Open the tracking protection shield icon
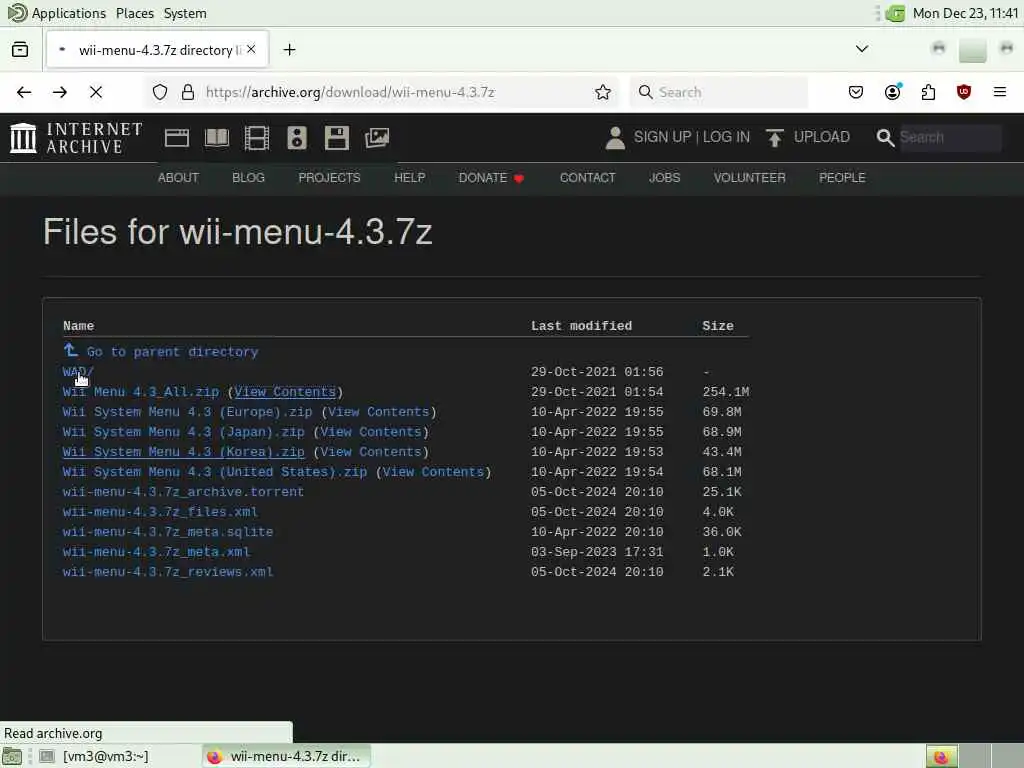 (160, 92)
